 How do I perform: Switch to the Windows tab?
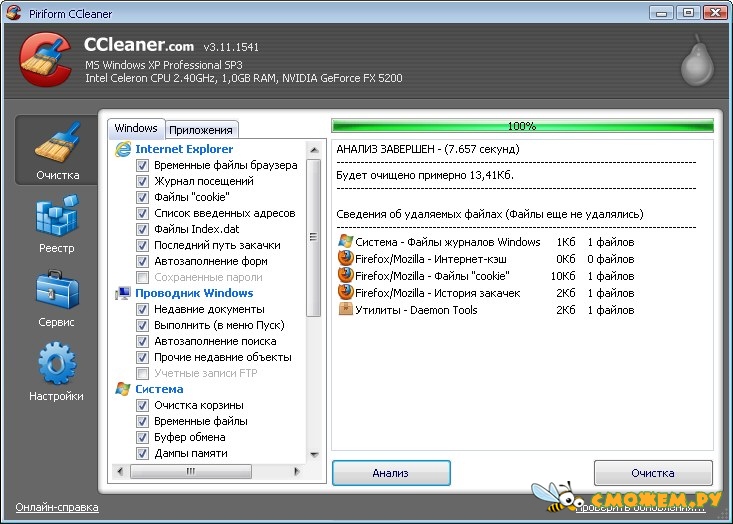coord(136,129)
